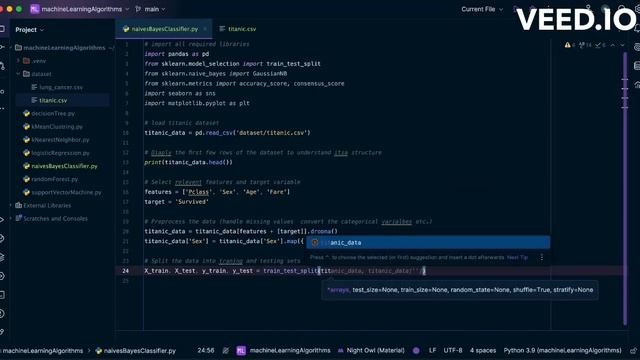Screen dimensions: 640x360
Task: Collapse the dataset folder
Action: tap(18, 74)
